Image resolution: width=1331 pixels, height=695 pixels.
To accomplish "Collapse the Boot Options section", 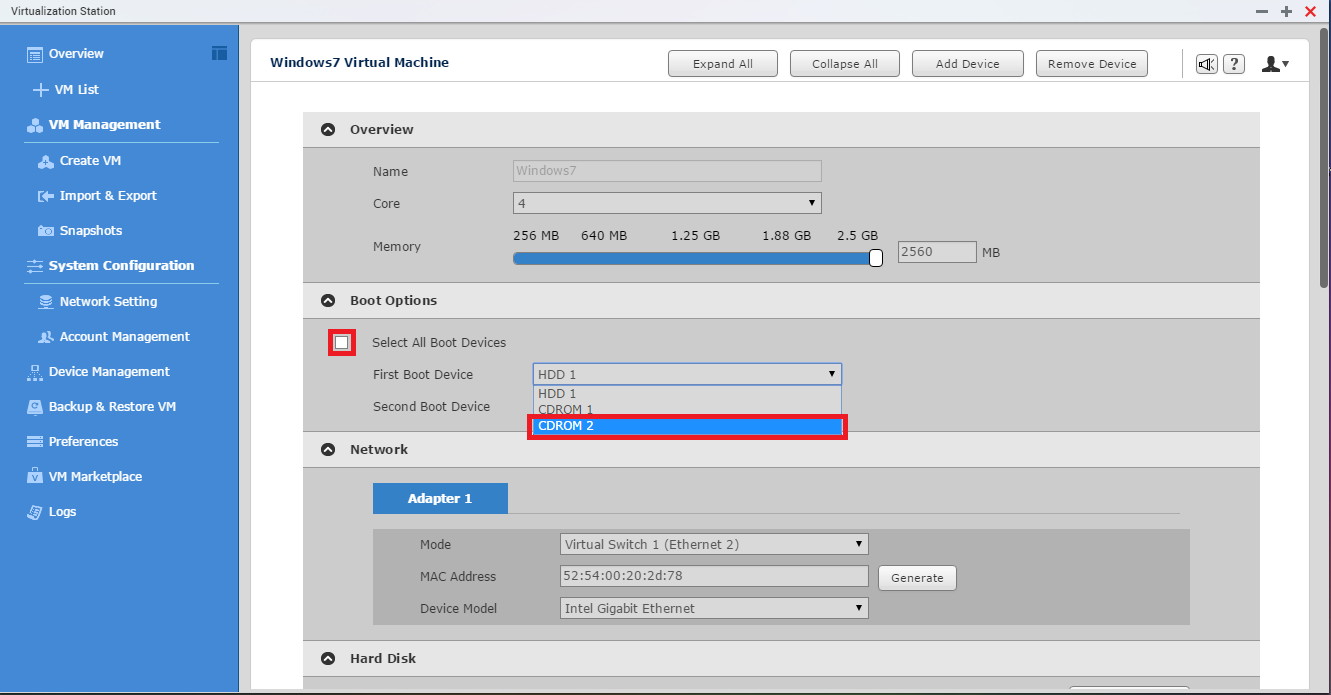I will [328, 301].
